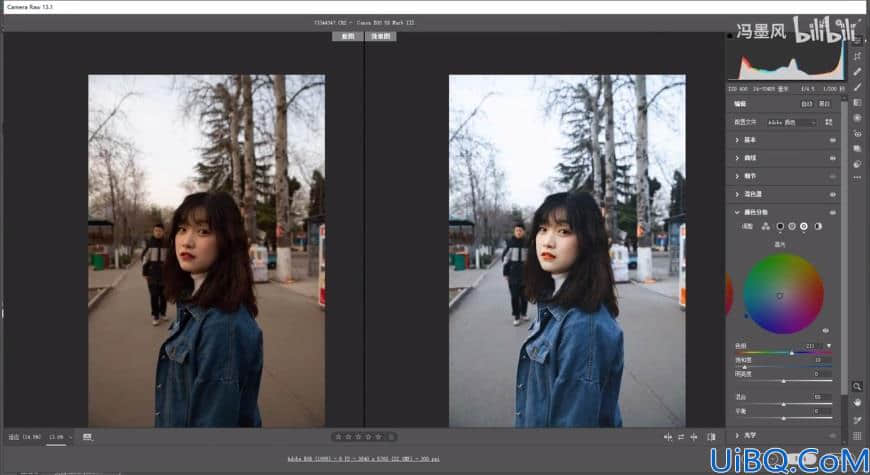Viewport: 870px width, 475px height.
Task: Select the Zoom magnifier tool
Action: click(857, 386)
